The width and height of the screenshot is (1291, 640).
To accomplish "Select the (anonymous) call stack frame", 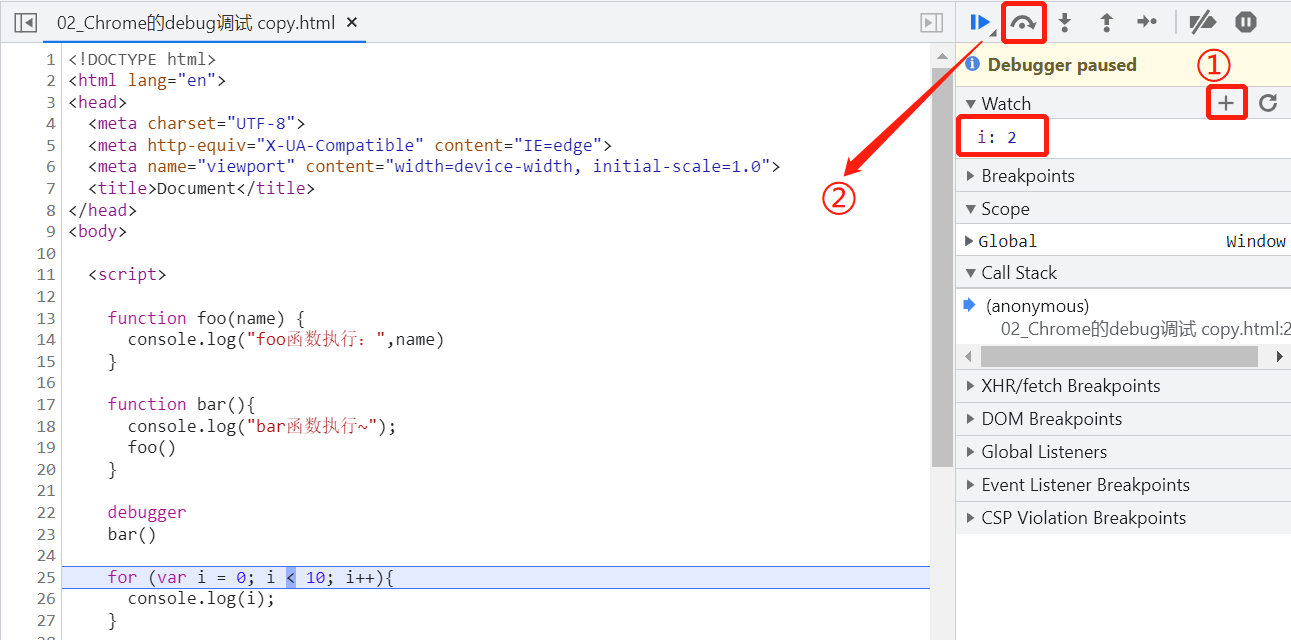I will 1037,306.
